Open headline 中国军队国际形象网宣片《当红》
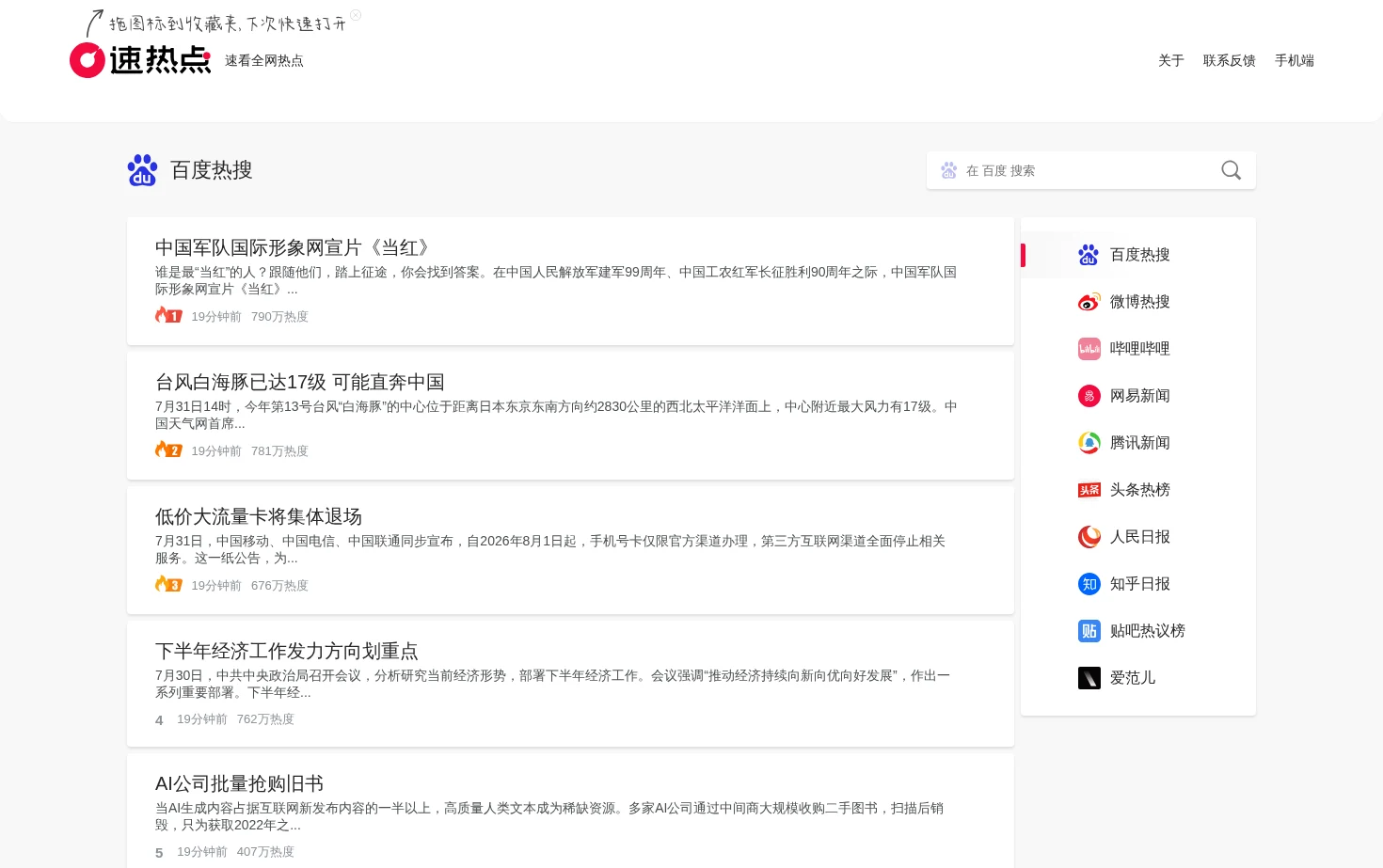Screen dimensions: 1383x868 (295, 247)
